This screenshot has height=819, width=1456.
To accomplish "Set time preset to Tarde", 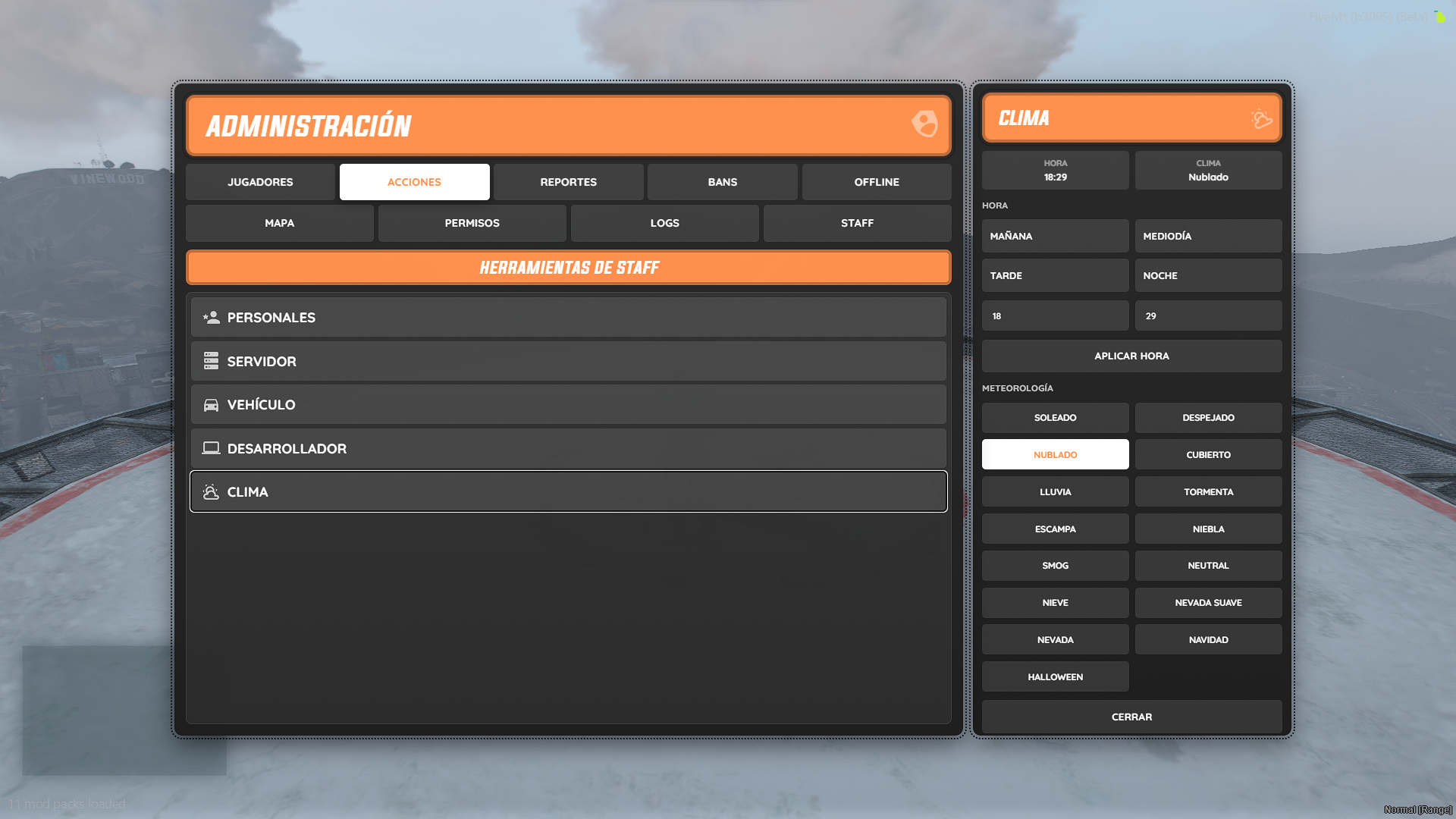I will tap(1055, 275).
